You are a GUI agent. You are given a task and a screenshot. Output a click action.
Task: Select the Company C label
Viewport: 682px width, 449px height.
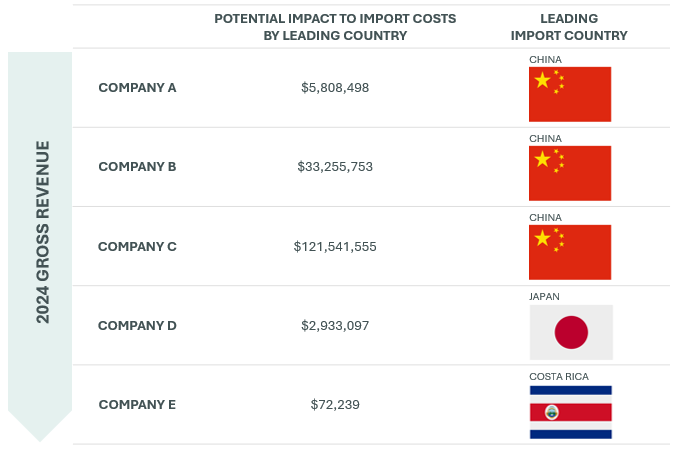(x=137, y=246)
